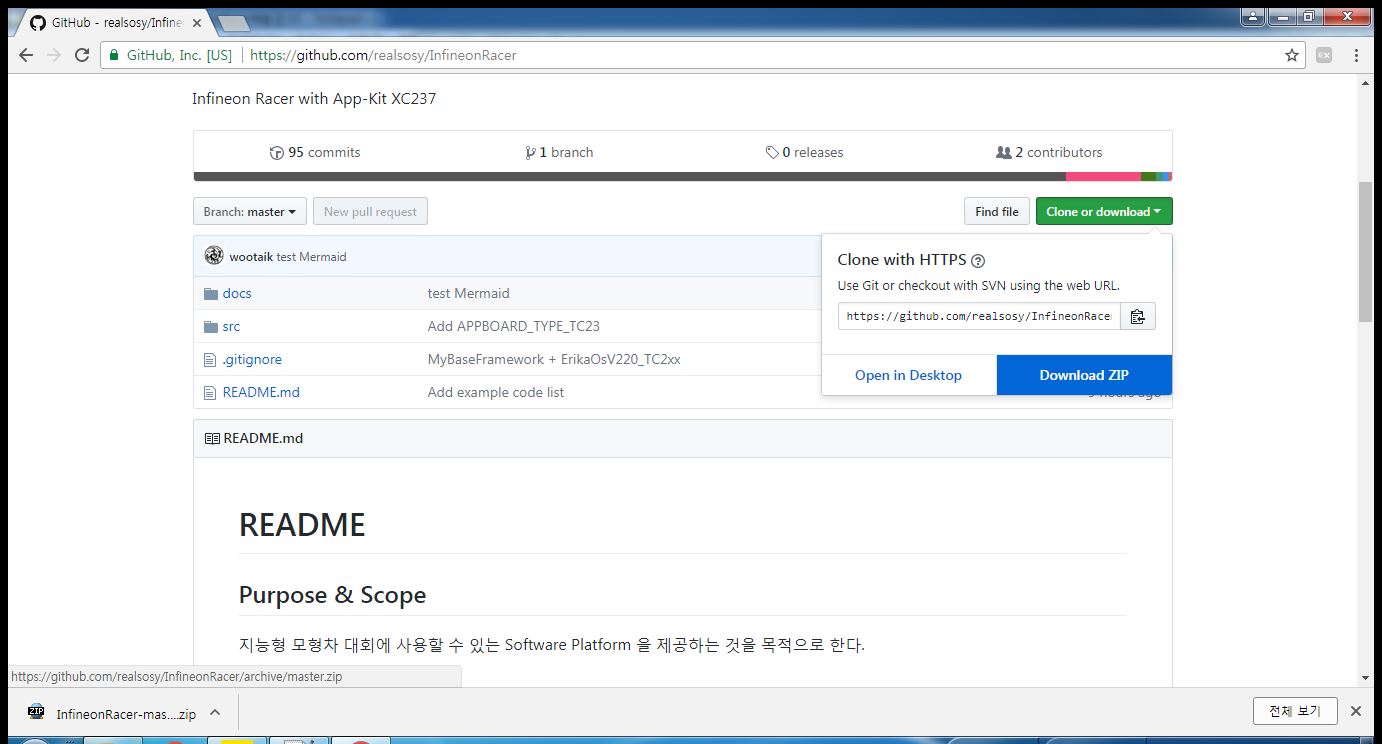Click the Find file button

click(997, 211)
